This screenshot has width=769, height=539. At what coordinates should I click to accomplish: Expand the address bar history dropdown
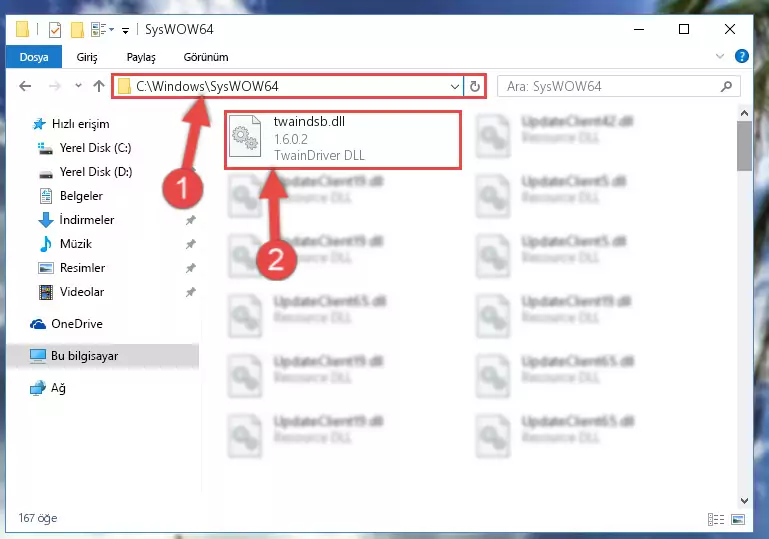(x=455, y=87)
